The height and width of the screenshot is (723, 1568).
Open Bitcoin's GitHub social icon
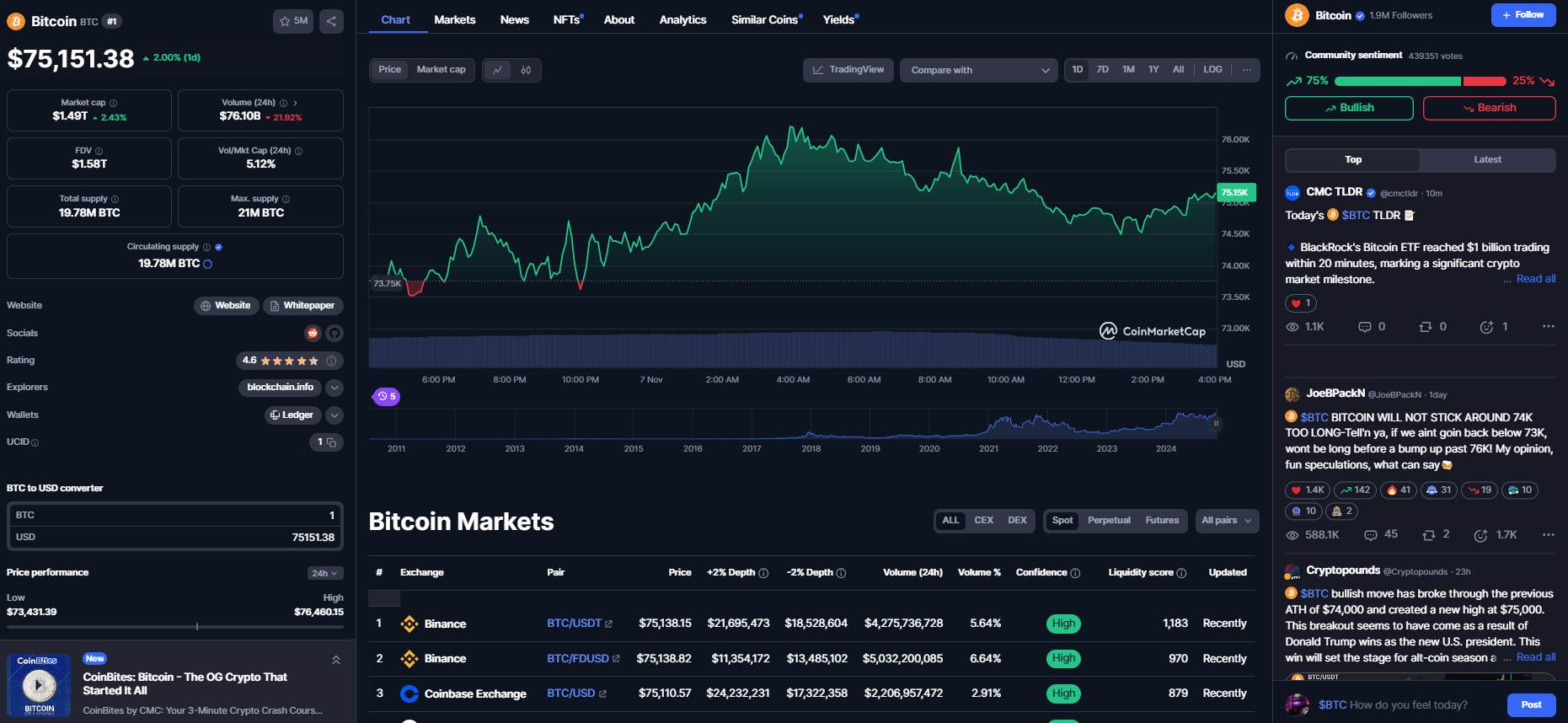pyautogui.click(x=334, y=333)
